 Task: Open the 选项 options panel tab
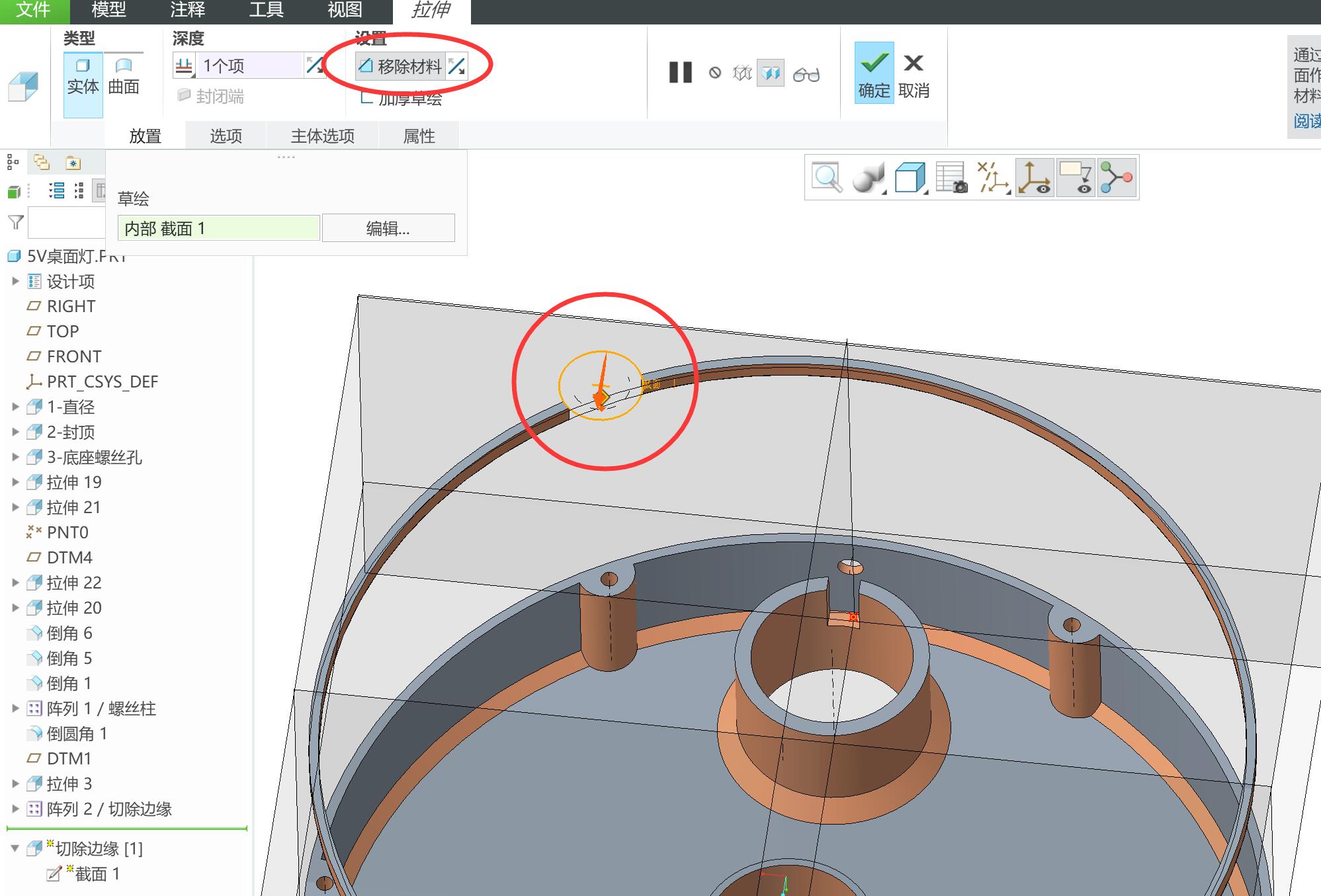point(226,136)
